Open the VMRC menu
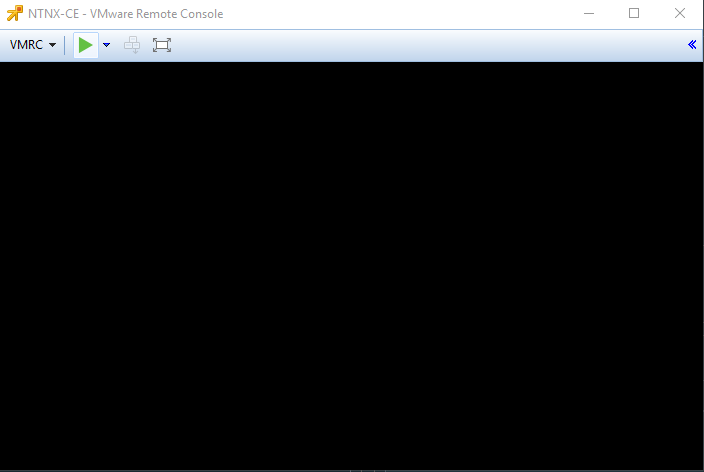The height and width of the screenshot is (472, 704). (26, 45)
